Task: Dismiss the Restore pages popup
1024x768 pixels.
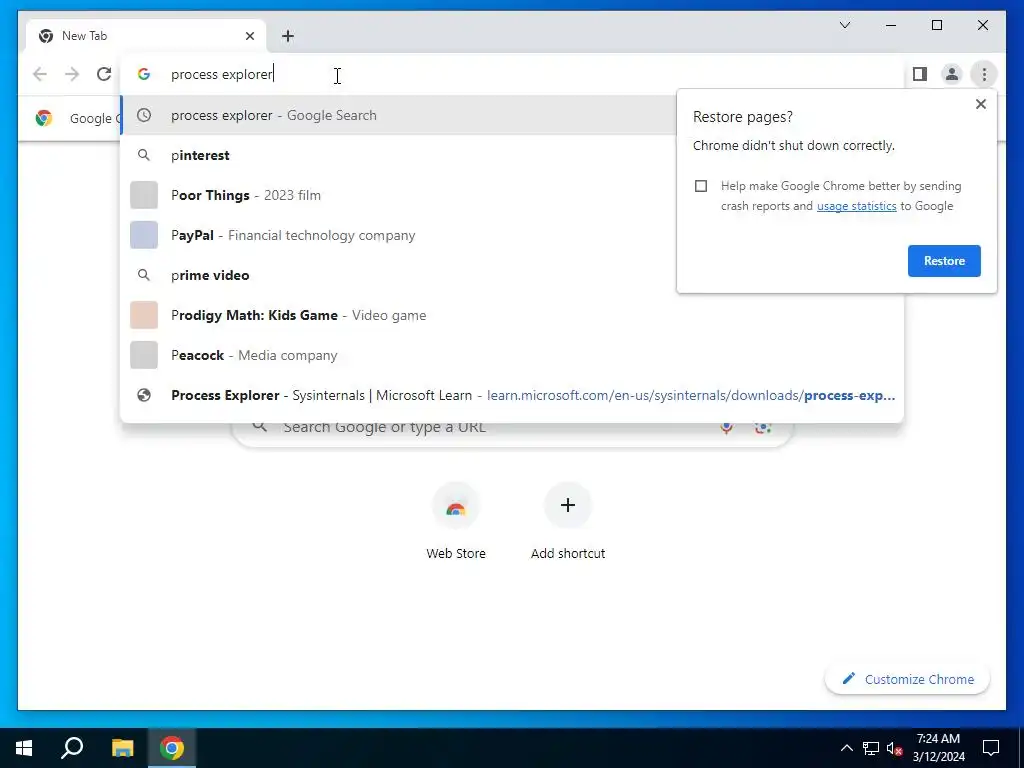Action: [x=980, y=104]
